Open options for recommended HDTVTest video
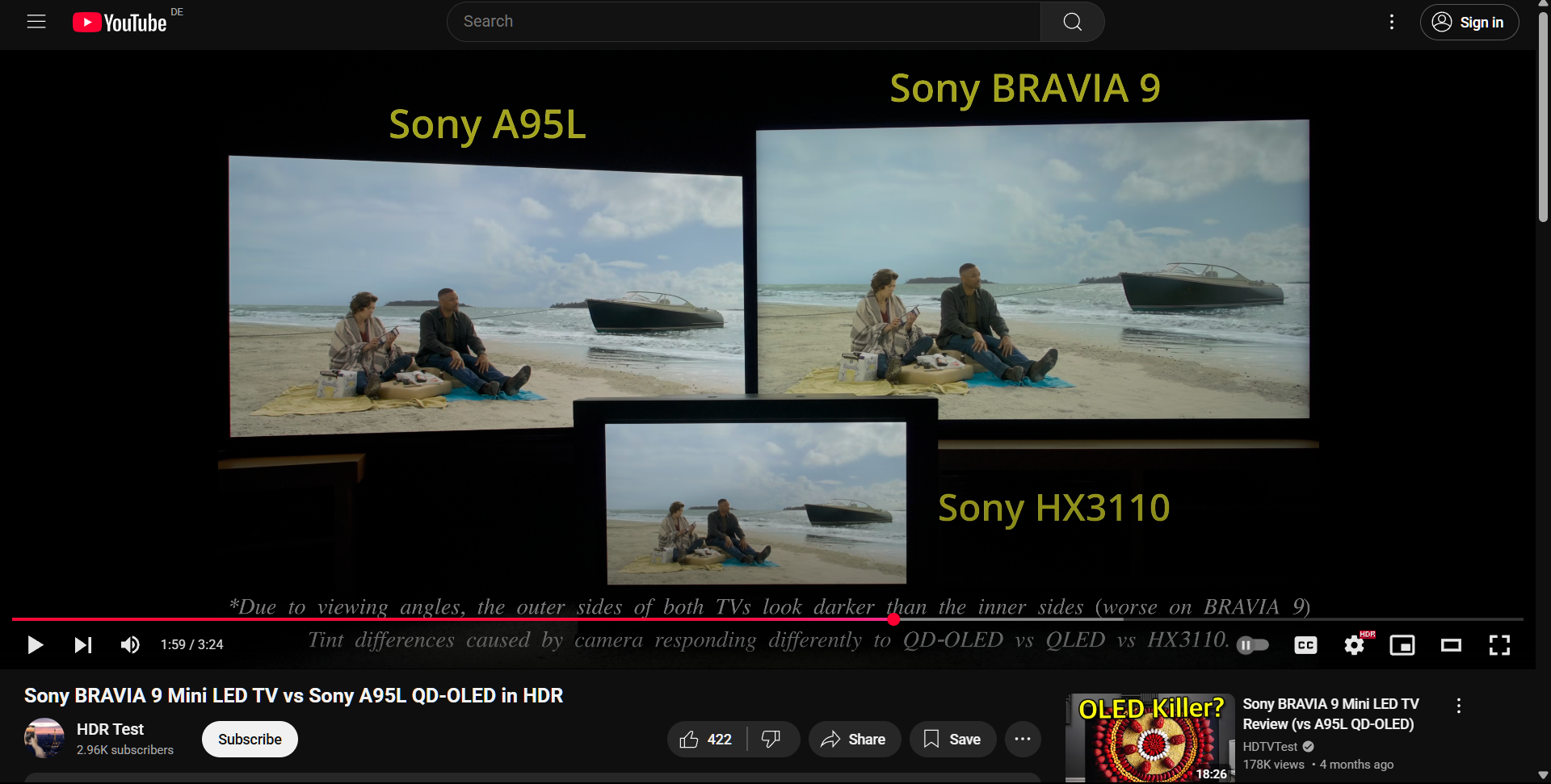 point(1459,706)
